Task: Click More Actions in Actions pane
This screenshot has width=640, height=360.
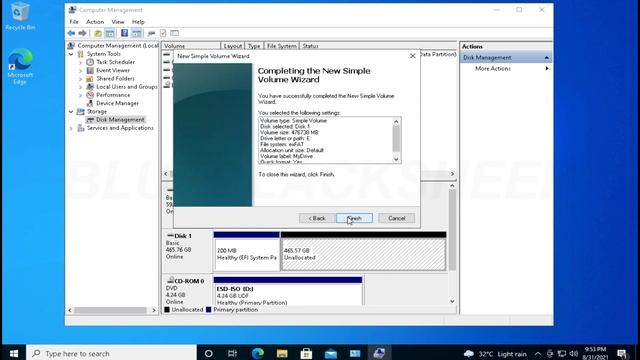Action: tap(493, 69)
